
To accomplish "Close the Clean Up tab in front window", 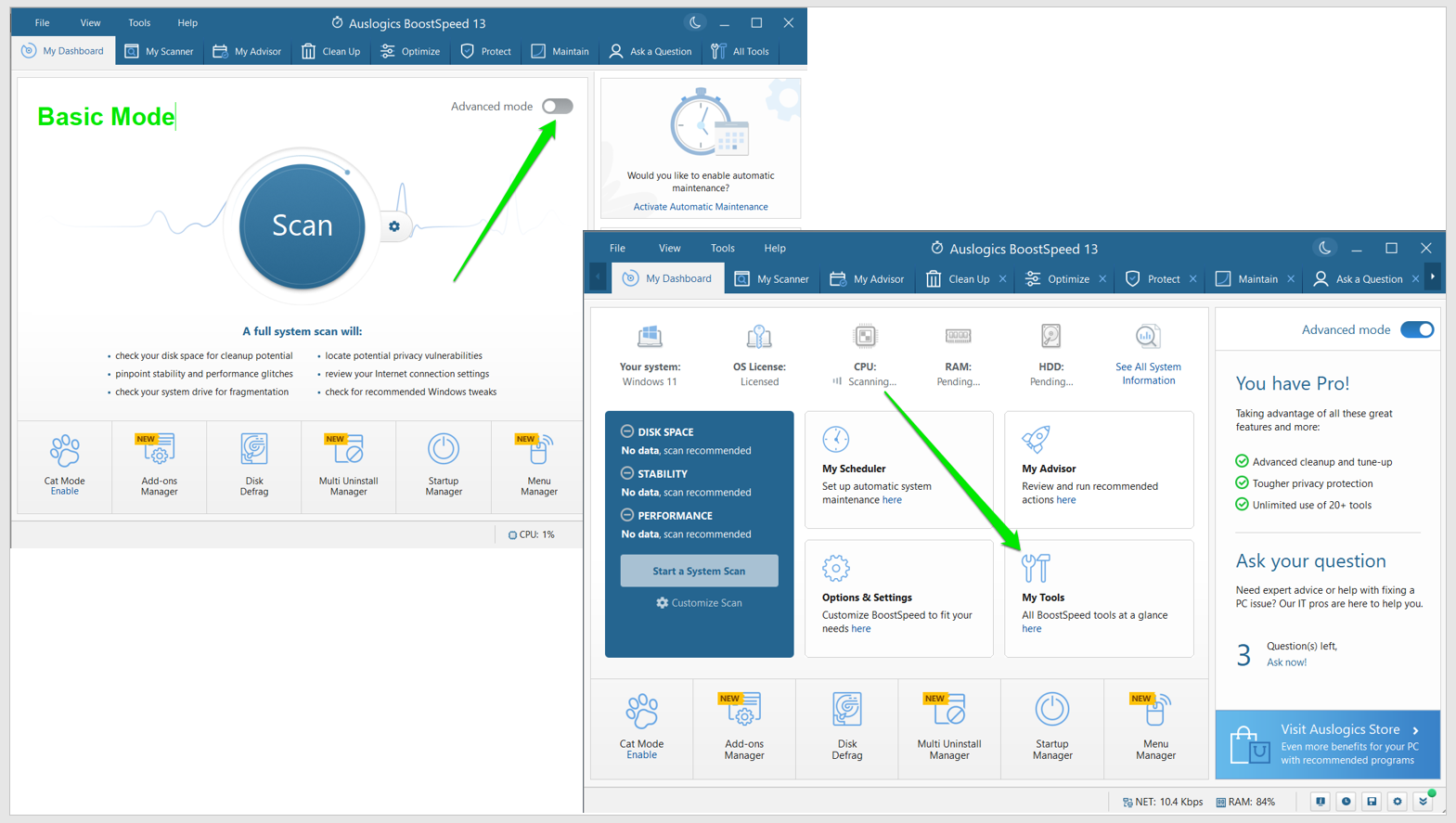I will point(1003,278).
